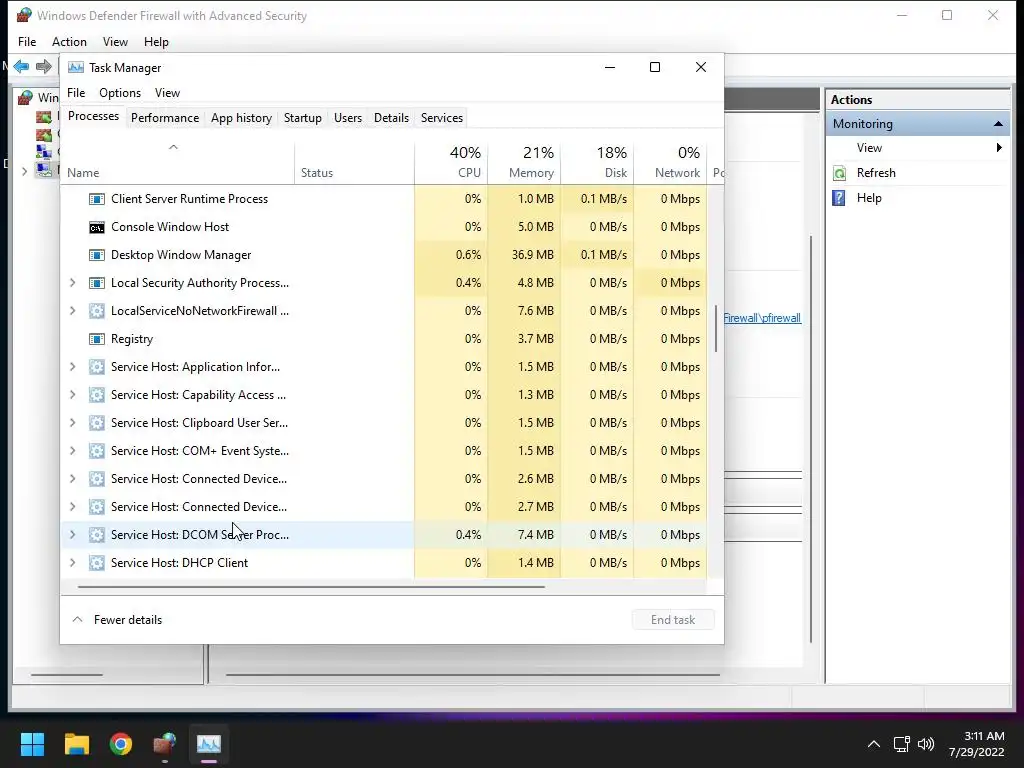
Task: Click the Task Manager horizontal scrollbar
Action: pos(311,586)
